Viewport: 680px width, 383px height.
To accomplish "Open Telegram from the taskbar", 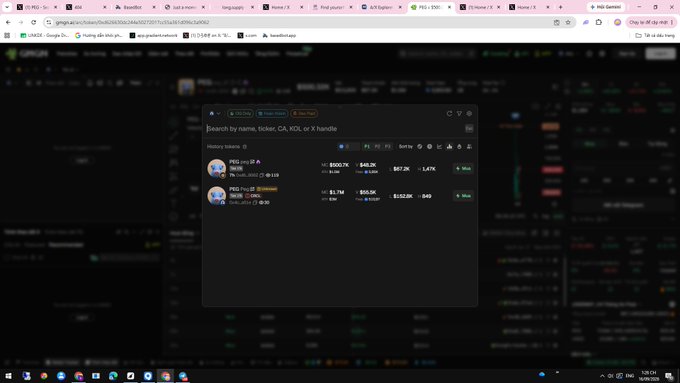I will 183,376.
